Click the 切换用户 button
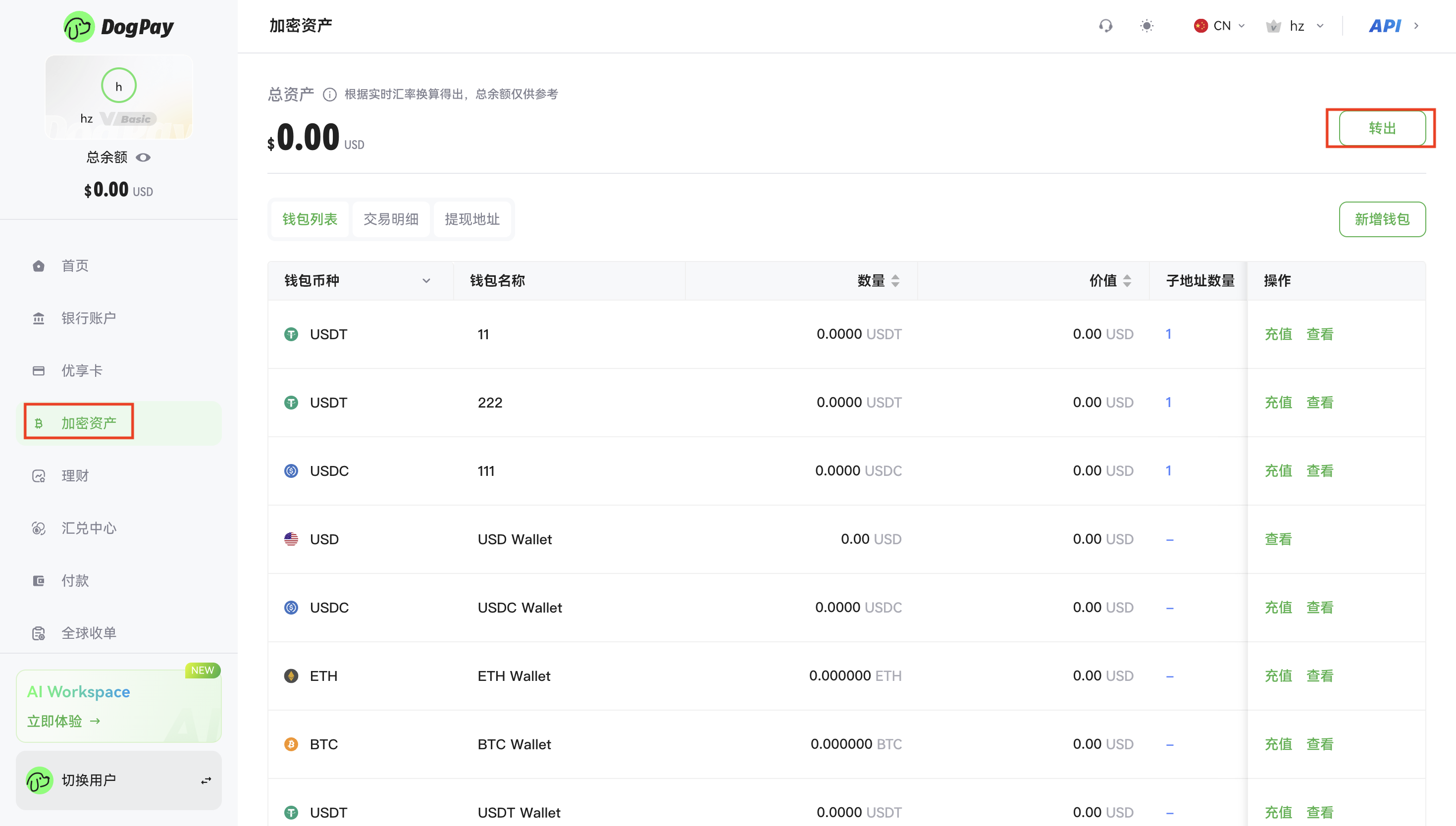1456x826 pixels. [118, 780]
